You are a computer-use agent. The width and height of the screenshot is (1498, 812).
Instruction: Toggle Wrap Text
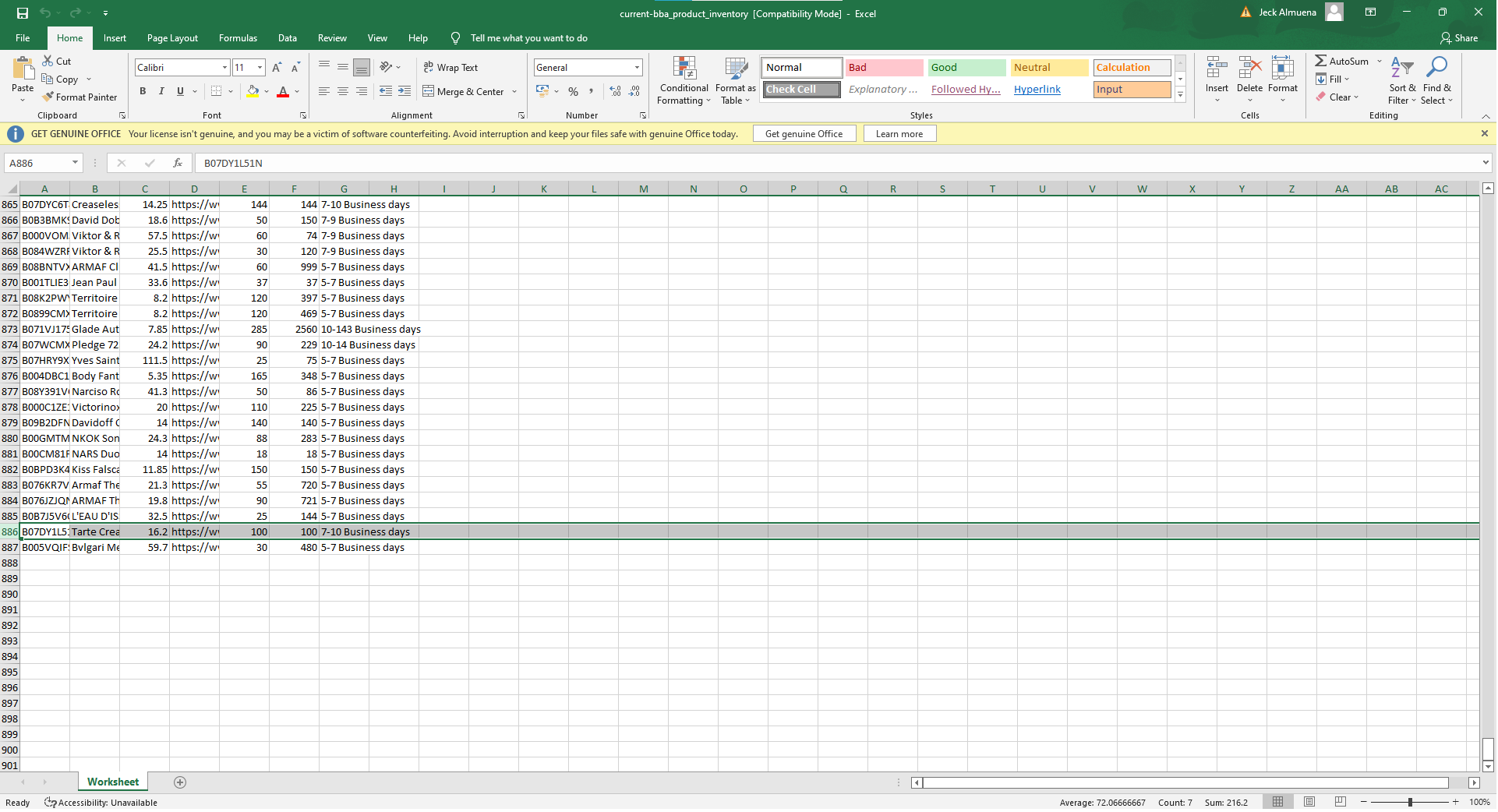(450, 68)
